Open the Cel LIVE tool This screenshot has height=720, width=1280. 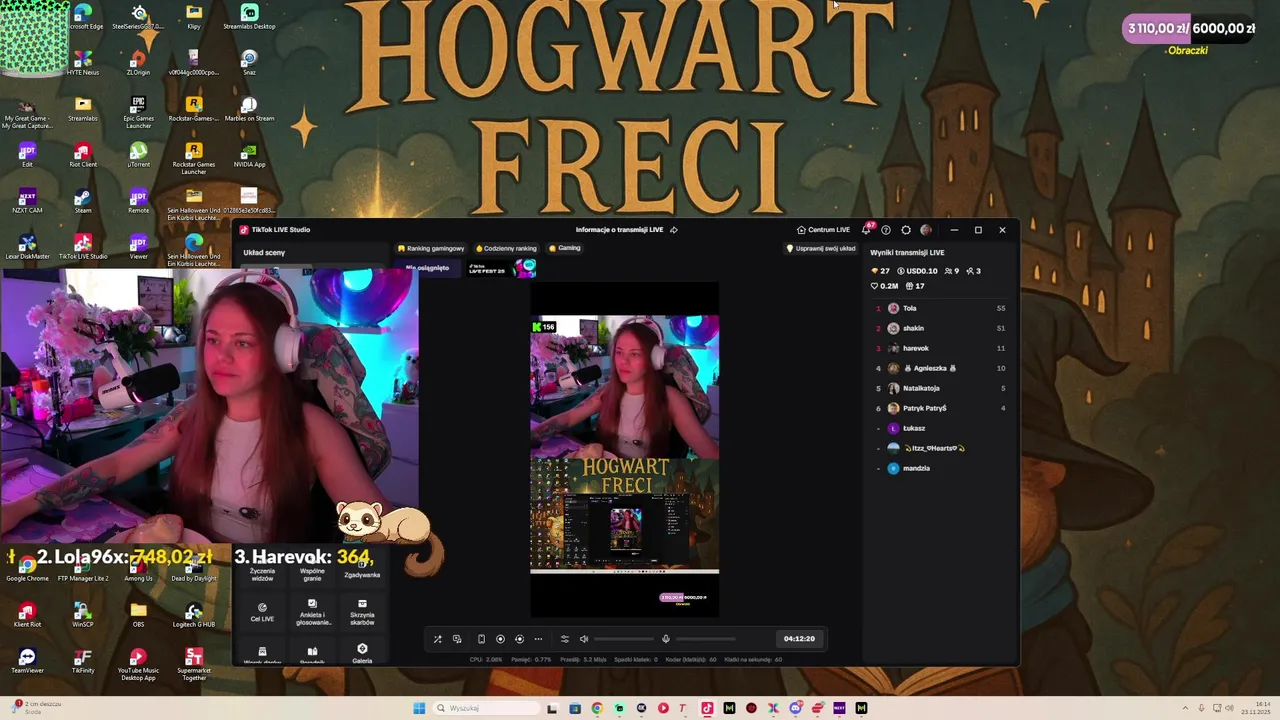(262, 612)
